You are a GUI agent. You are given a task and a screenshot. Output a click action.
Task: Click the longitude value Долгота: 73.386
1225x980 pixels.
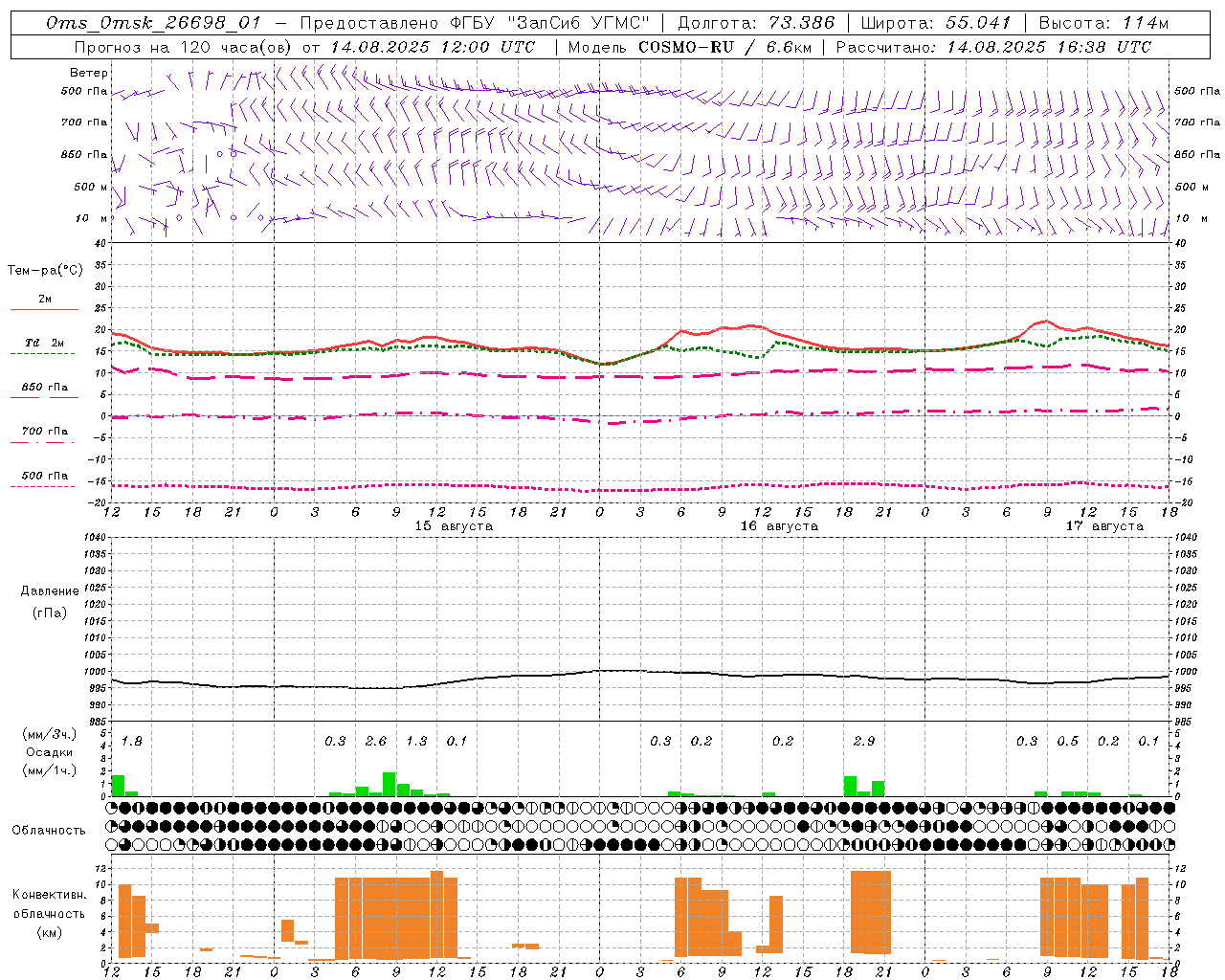click(x=756, y=23)
